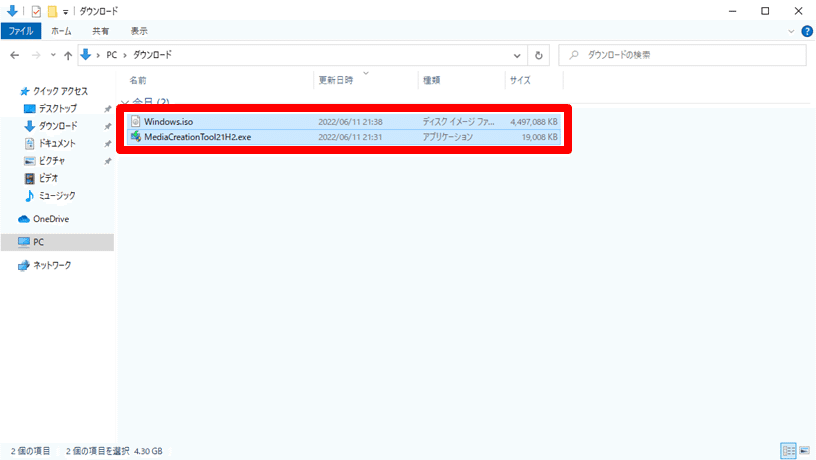The image size is (816, 460).
Task: Select the MediaCreationTool21H2.exe file
Action: [x=343, y=137]
